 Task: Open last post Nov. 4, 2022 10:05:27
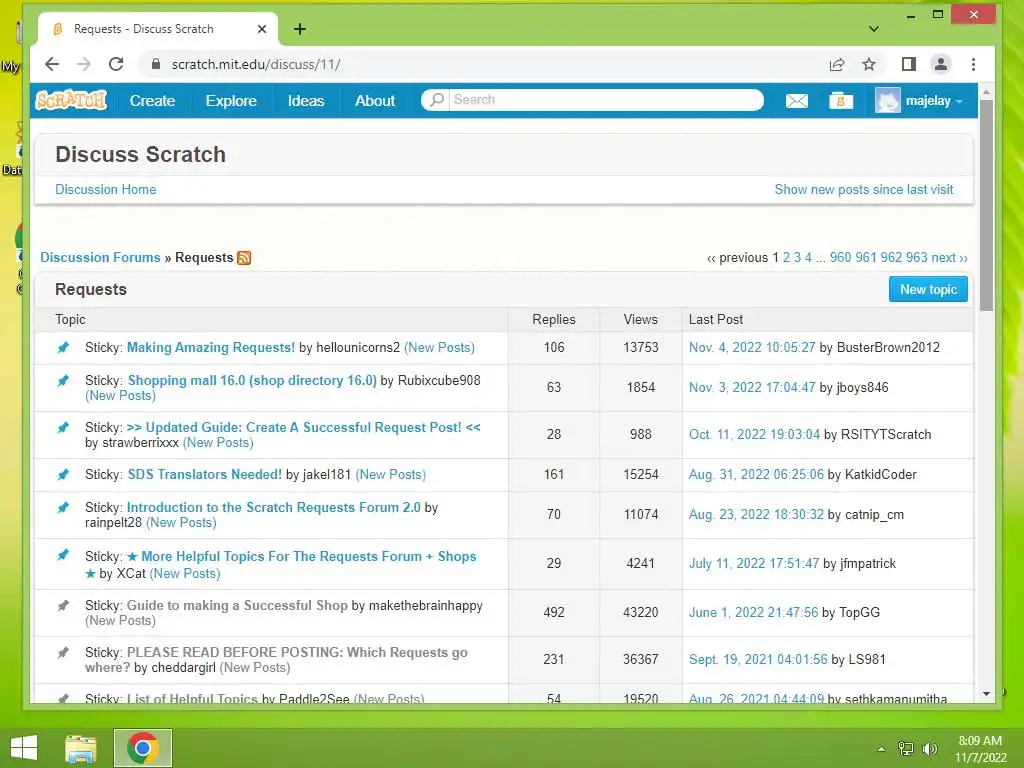point(752,347)
